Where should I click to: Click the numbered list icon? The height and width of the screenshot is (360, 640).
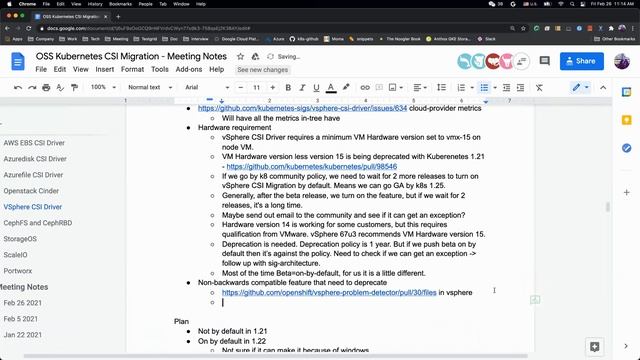coord(461,87)
